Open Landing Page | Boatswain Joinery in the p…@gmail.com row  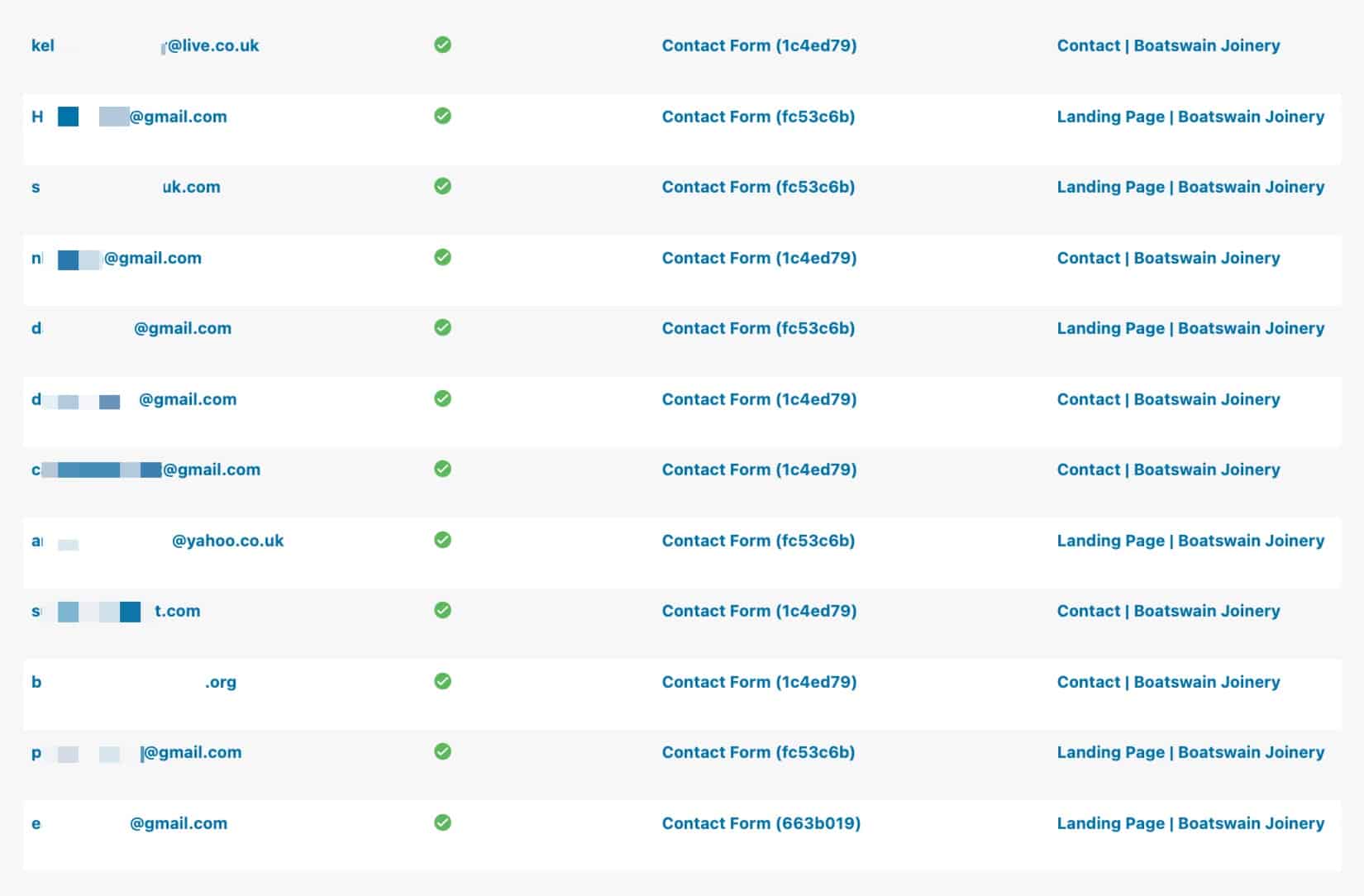point(1190,752)
